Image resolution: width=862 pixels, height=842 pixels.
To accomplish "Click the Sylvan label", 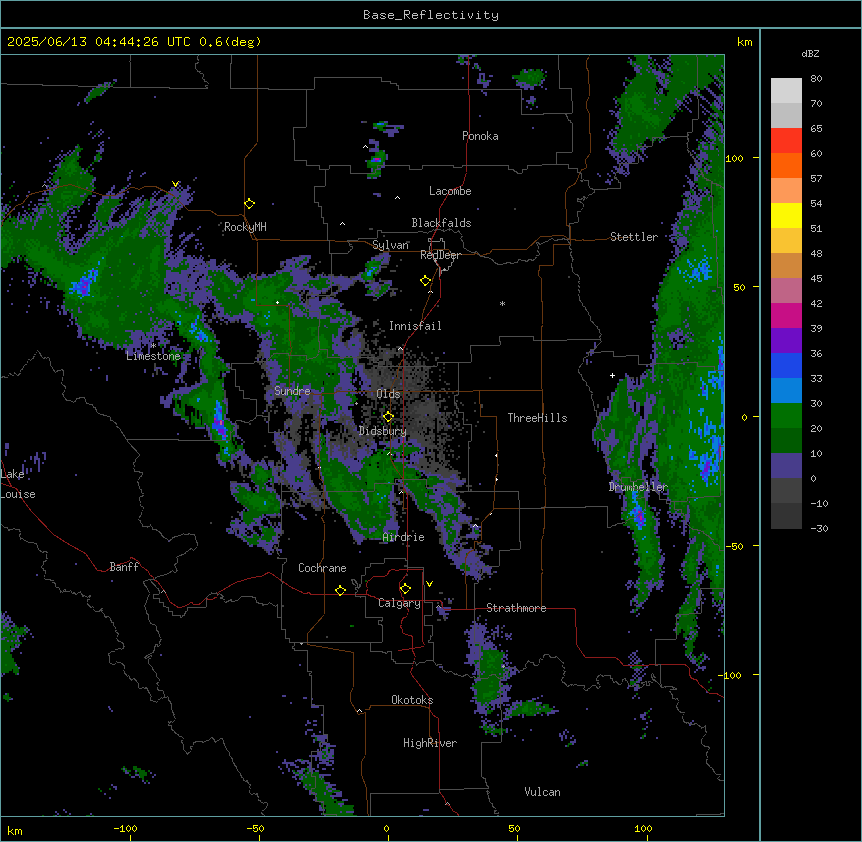I will 390,245.
